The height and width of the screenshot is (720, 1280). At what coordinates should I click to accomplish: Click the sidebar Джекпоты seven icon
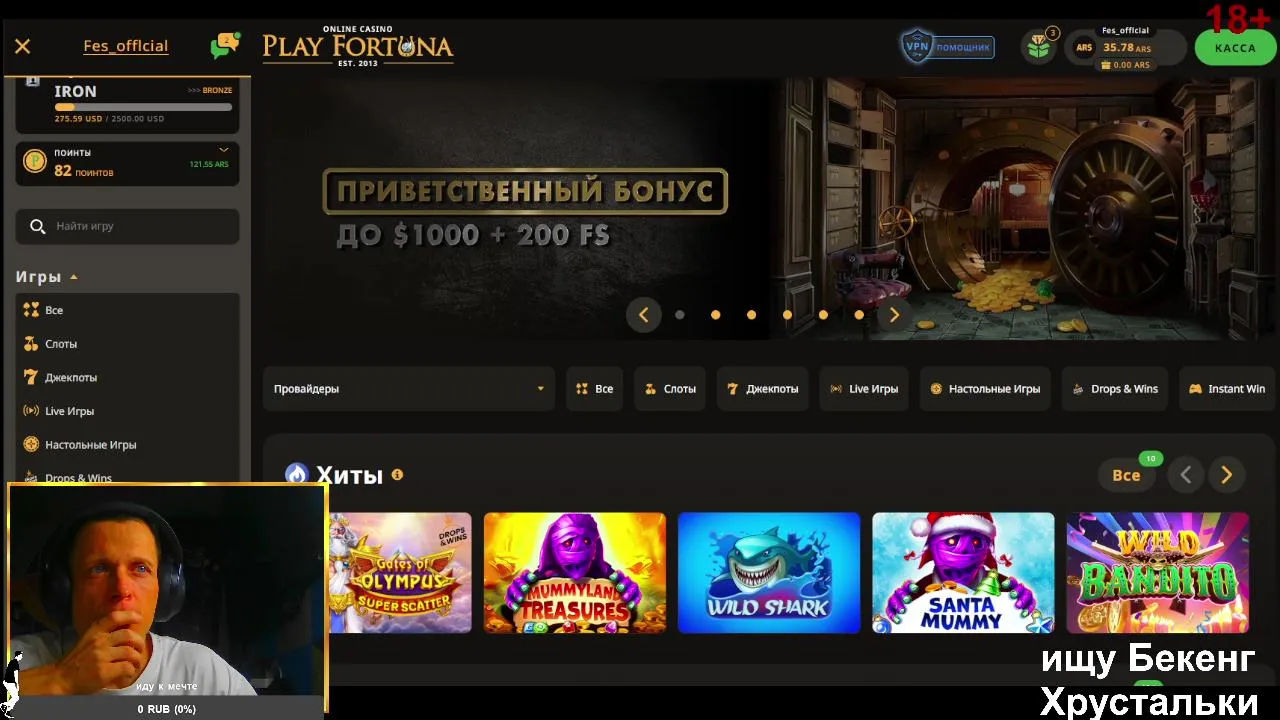click(31, 377)
